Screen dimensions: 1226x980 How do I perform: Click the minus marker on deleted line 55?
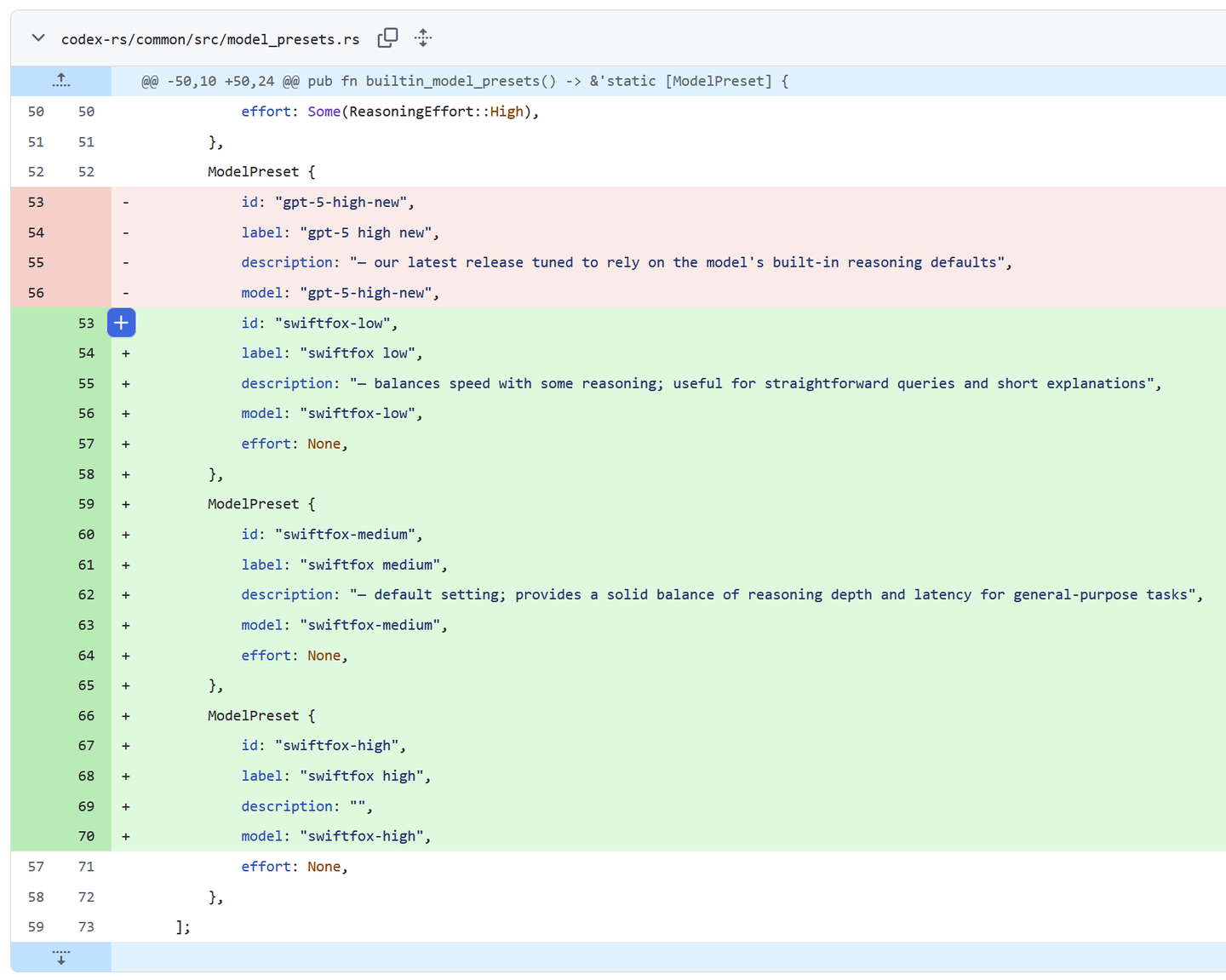126,262
